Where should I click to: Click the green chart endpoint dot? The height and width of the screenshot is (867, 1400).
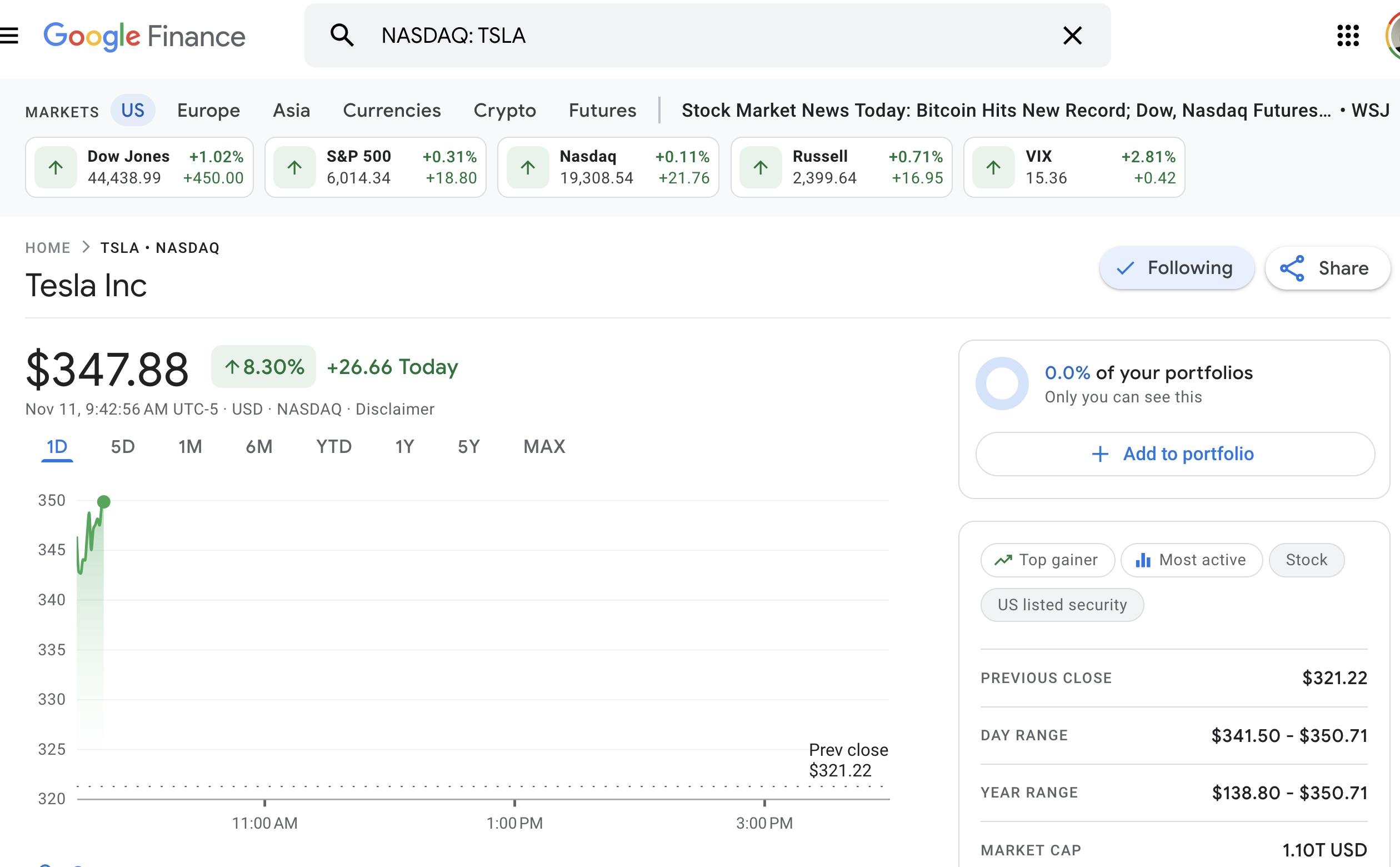(104, 502)
